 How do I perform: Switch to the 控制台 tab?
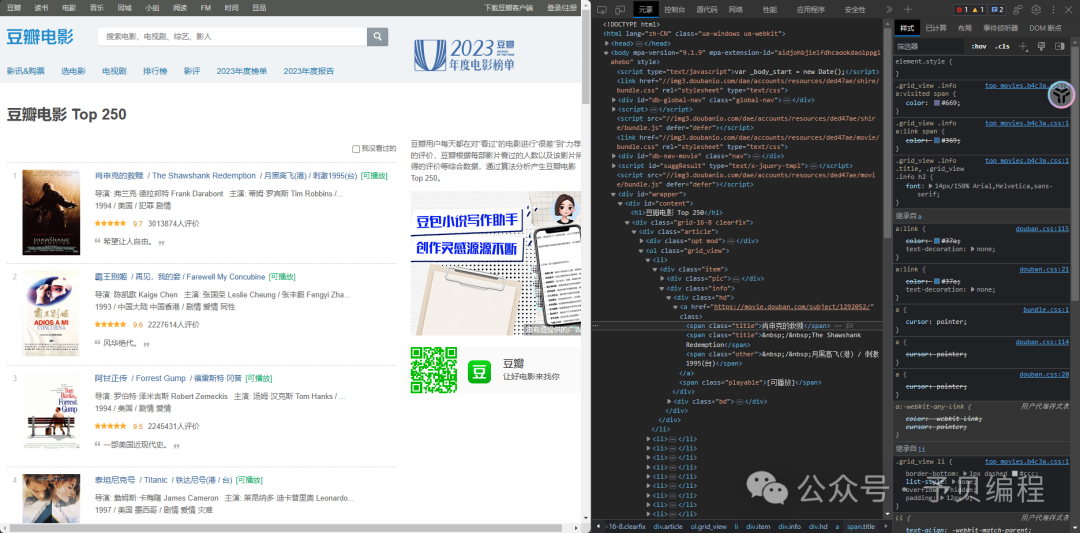click(674, 10)
